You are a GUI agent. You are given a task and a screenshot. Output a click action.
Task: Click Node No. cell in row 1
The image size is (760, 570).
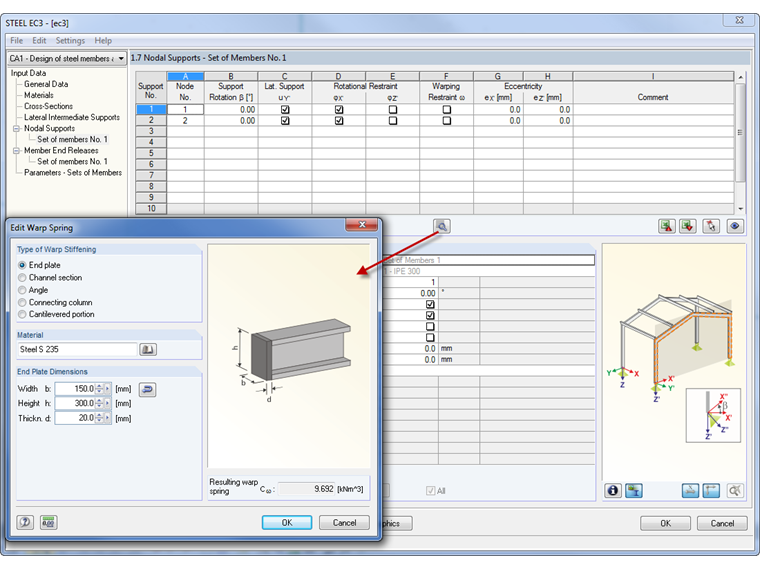click(x=185, y=110)
